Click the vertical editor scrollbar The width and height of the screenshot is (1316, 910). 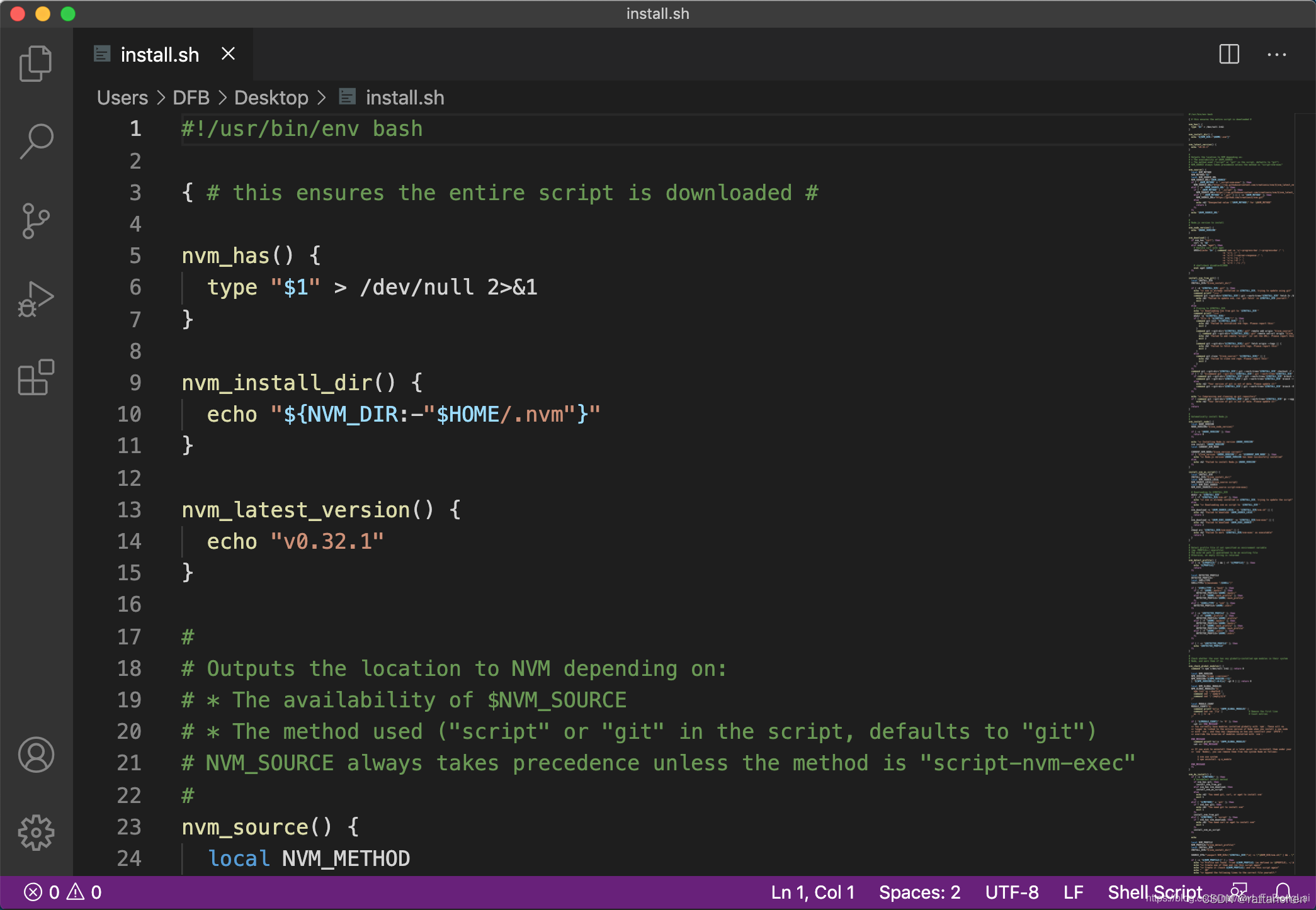1304,494
